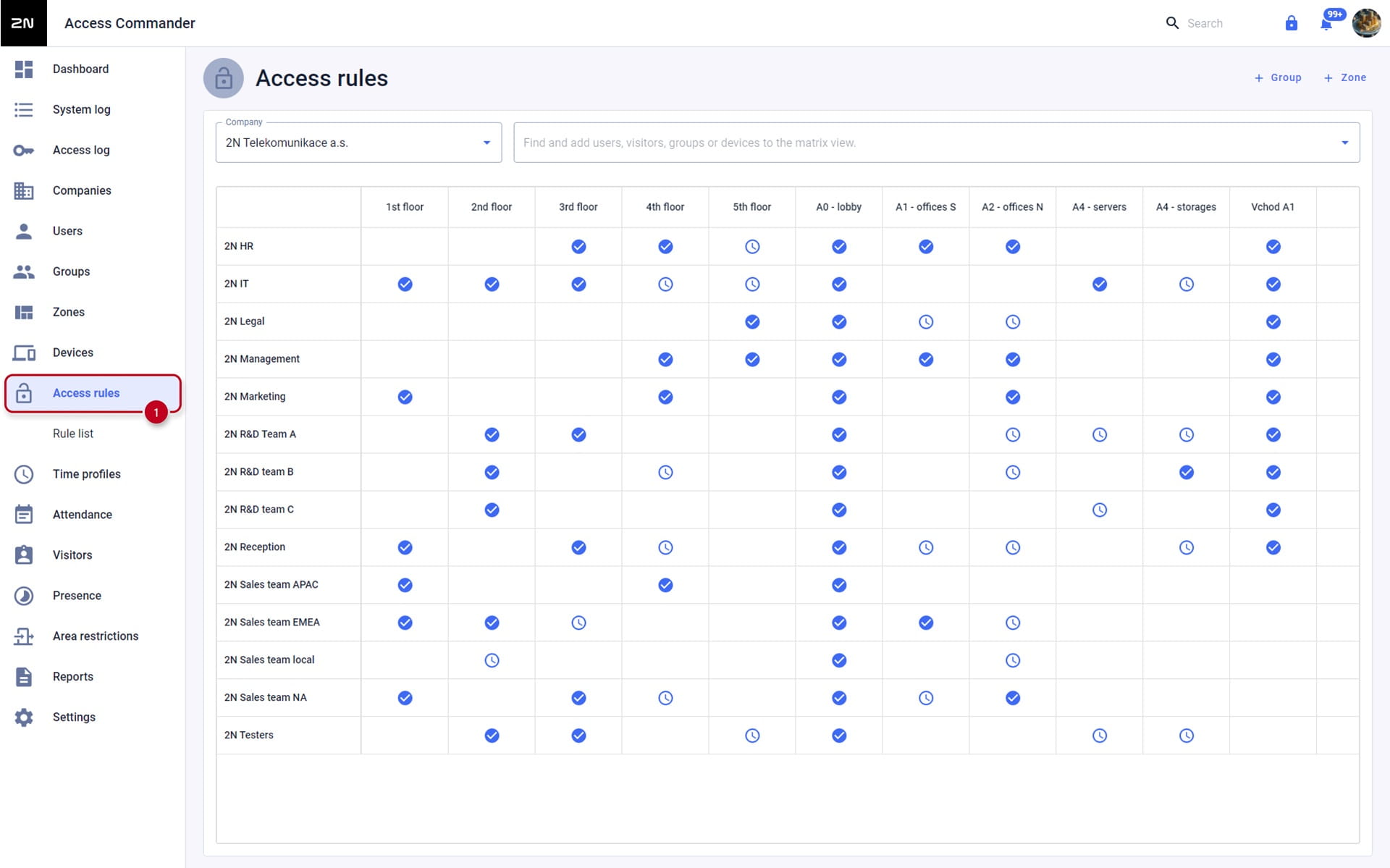The height and width of the screenshot is (868, 1390).
Task: Click the clock icon for 2N HR 5th floor
Action: (x=752, y=247)
